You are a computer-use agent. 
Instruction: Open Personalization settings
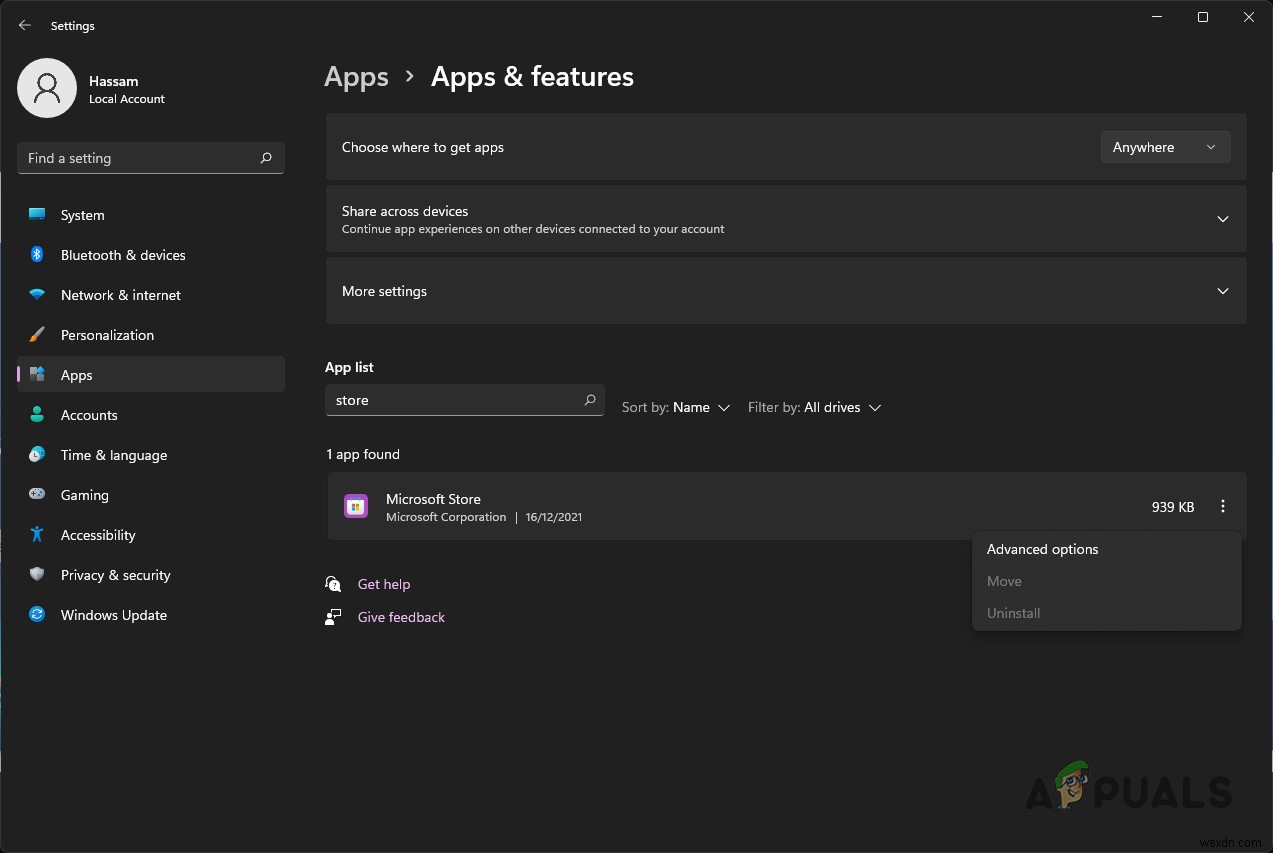click(107, 334)
